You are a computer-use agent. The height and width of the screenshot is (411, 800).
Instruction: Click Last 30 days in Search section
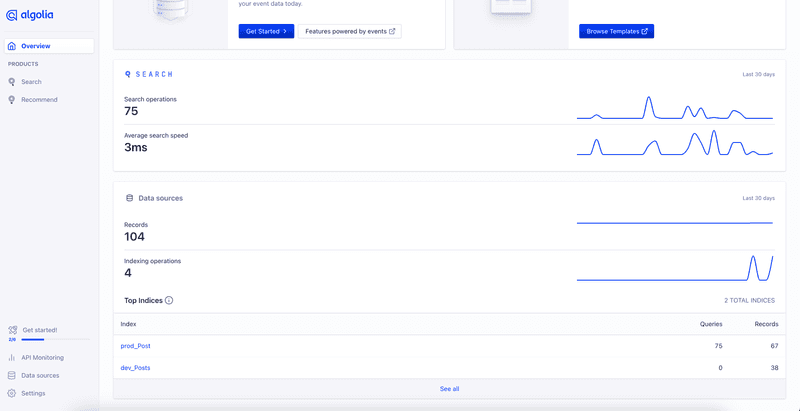point(759,74)
